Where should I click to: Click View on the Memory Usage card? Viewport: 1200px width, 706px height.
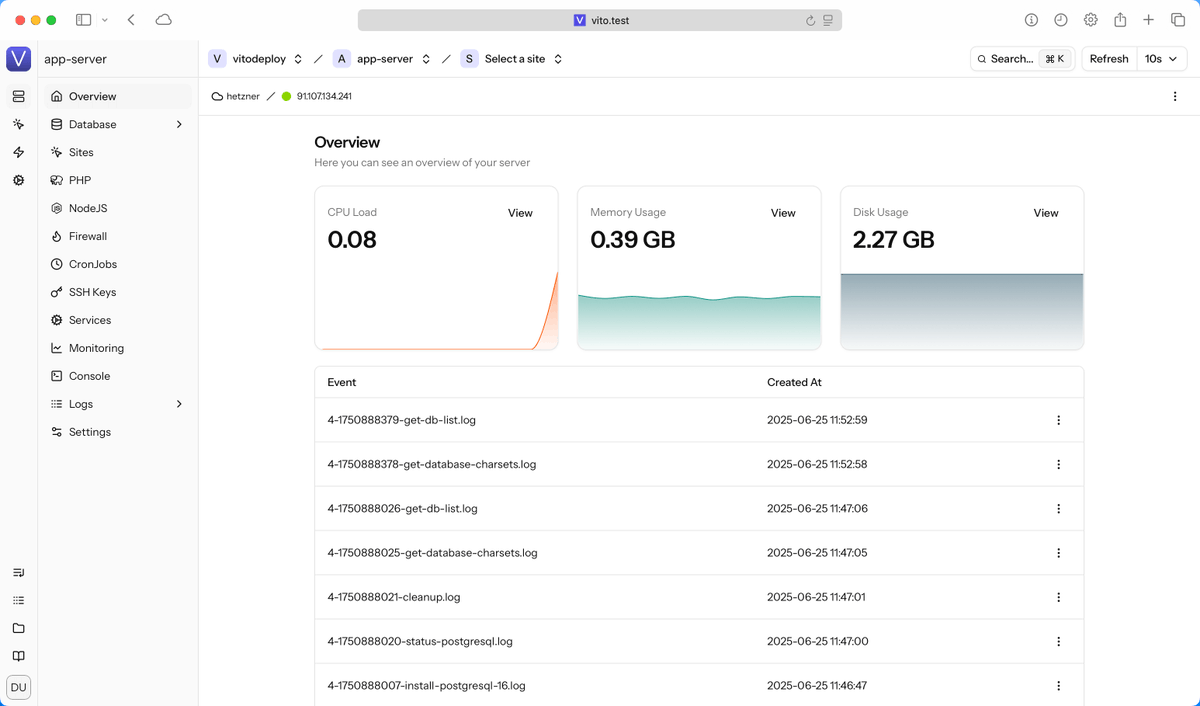click(783, 212)
